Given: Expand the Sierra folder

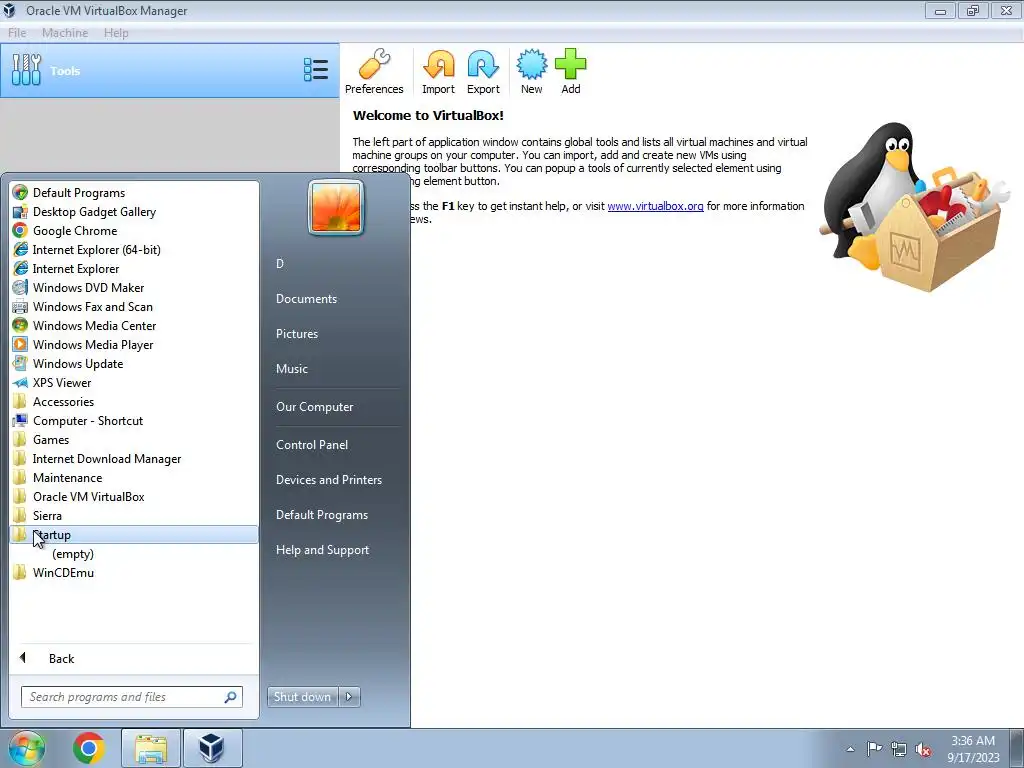Looking at the screenshot, I should point(134,515).
